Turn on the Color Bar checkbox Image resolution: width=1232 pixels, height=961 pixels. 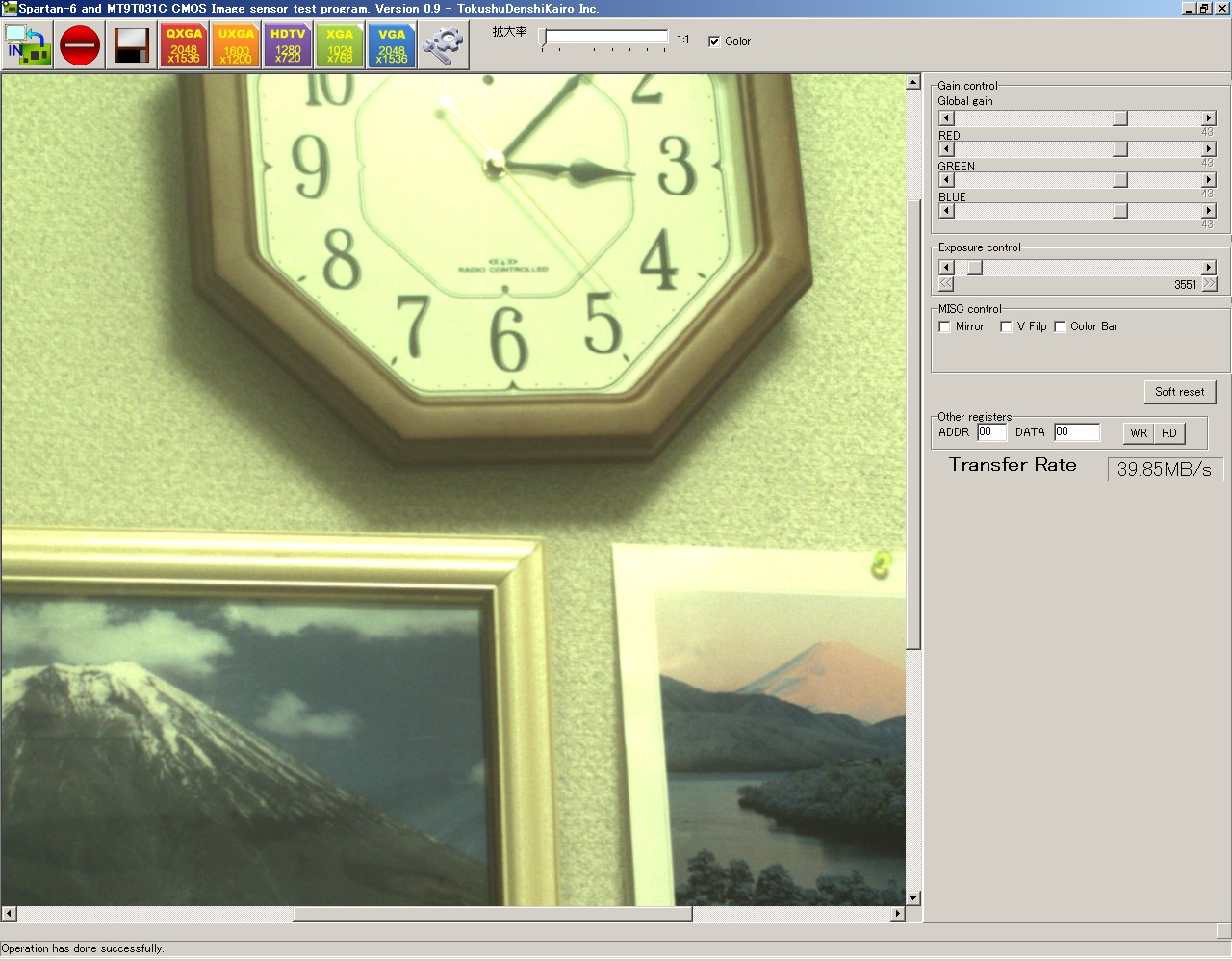tap(1061, 327)
